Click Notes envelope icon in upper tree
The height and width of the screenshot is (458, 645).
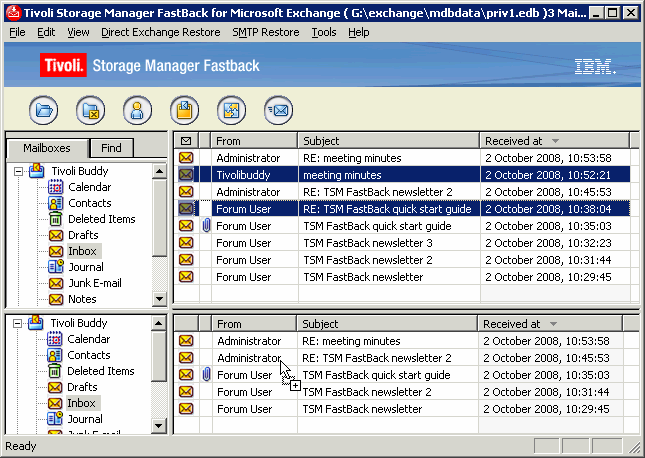click(x=56, y=299)
